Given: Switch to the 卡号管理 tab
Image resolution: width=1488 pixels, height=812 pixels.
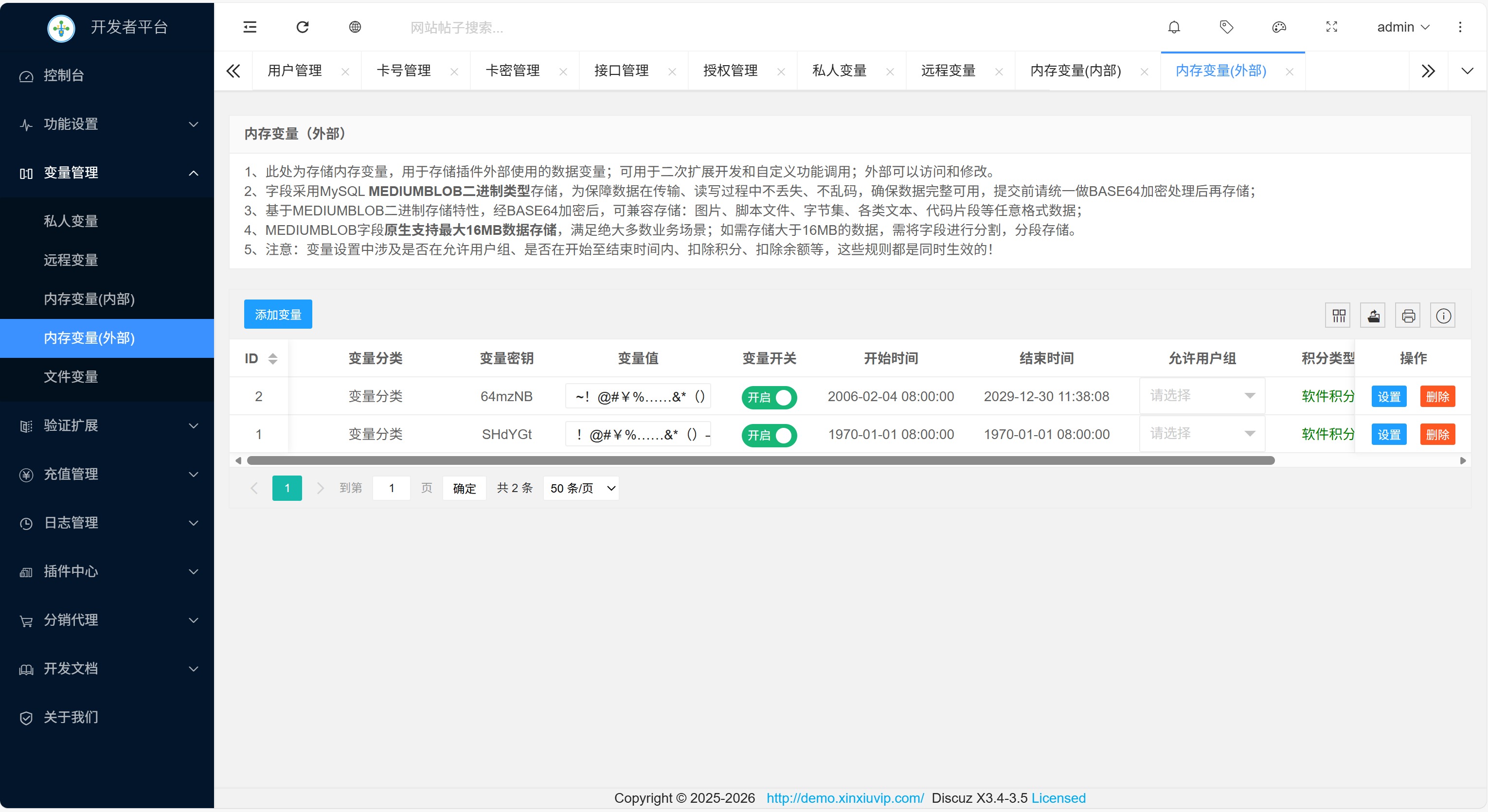Looking at the screenshot, I should [x=403, y=71].
